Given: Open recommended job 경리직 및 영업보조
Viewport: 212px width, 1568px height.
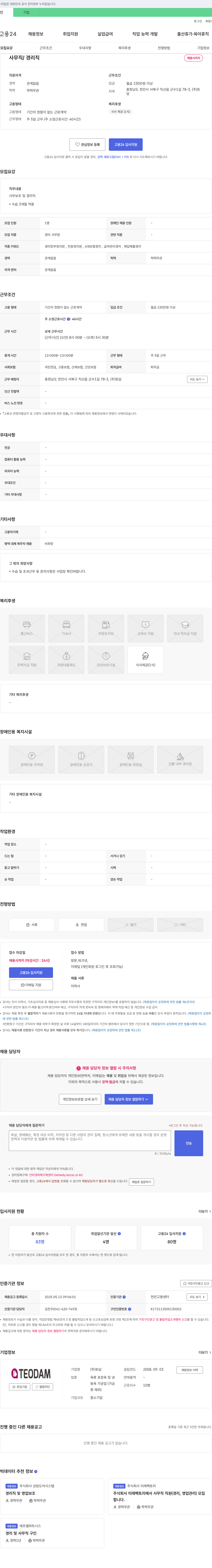Looking at the screenshot, I should click(x=21, y=1493).
